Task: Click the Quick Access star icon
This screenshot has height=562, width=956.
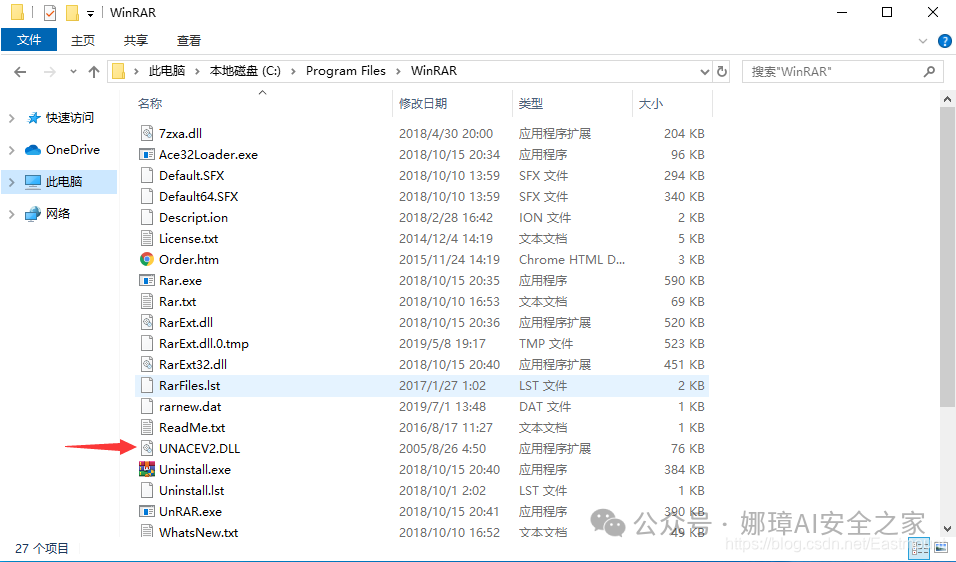Action: coord(34,118)
